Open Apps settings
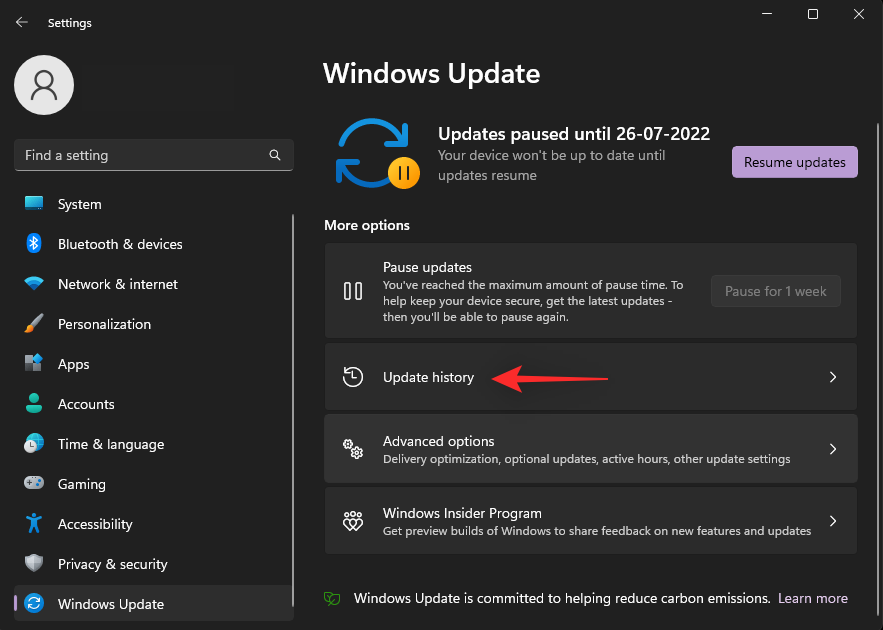This screenshot has width=883, height=630. (x=73, y=364)
